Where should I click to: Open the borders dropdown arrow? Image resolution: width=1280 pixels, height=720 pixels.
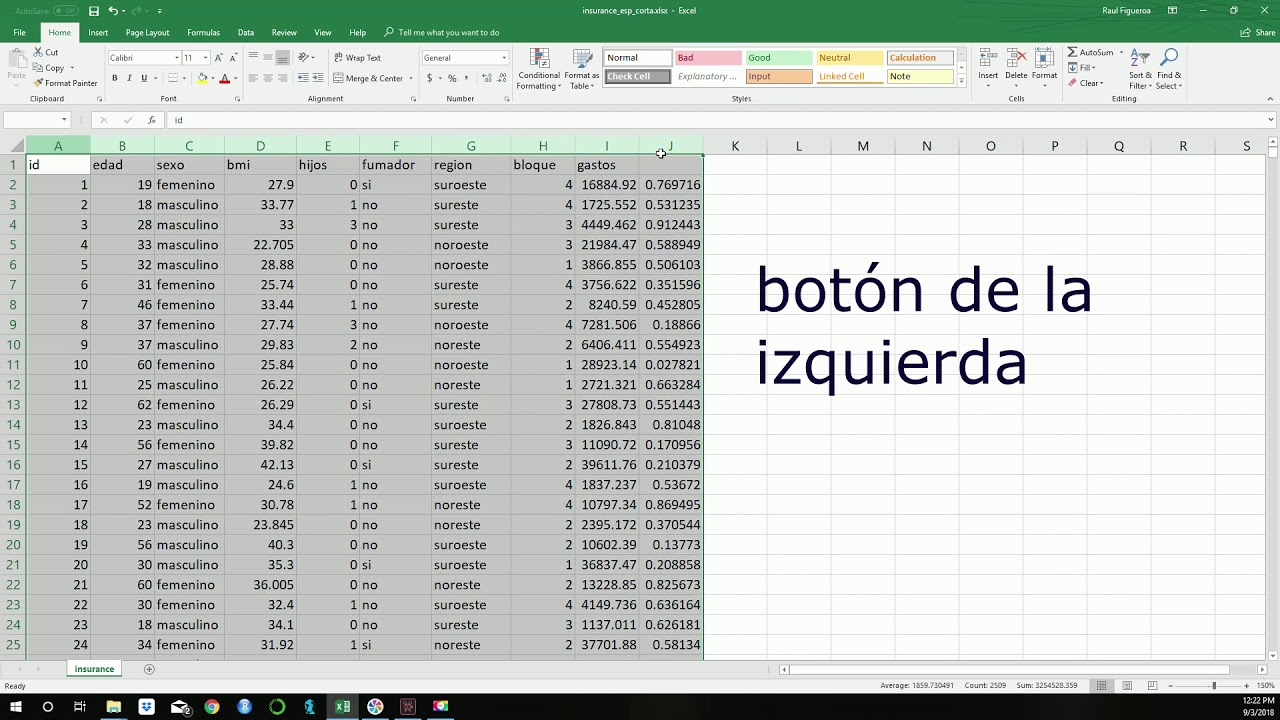click(185, 78)
